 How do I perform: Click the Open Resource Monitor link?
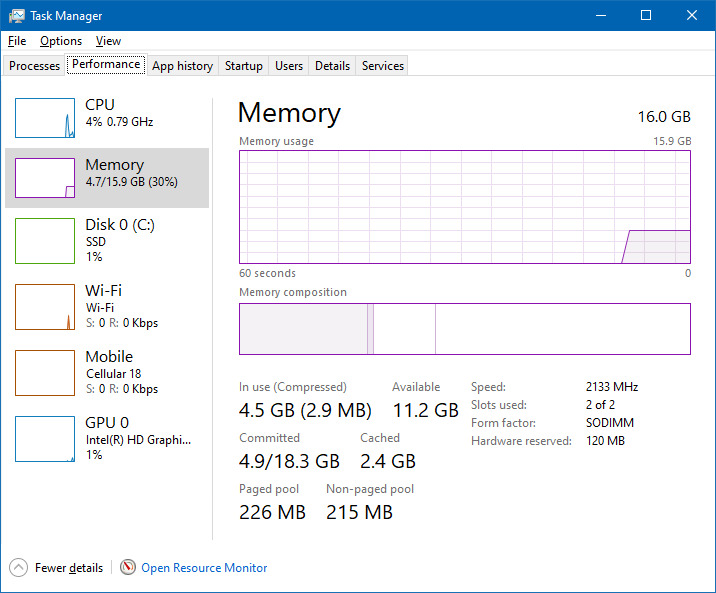pyautogui.click(x=204, y=568)
